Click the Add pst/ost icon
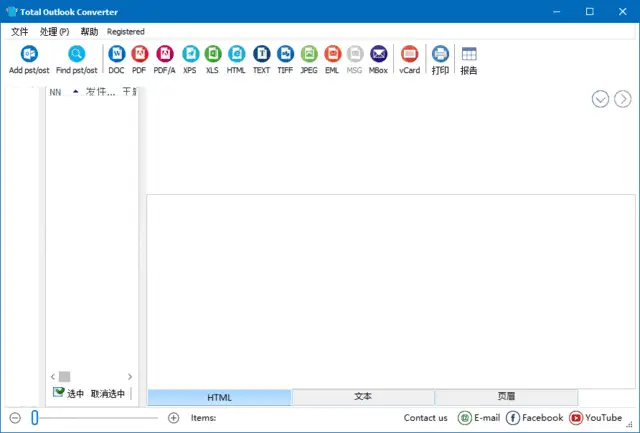The image size is (640, 433). pyautogui.click(x=28, y=54)
